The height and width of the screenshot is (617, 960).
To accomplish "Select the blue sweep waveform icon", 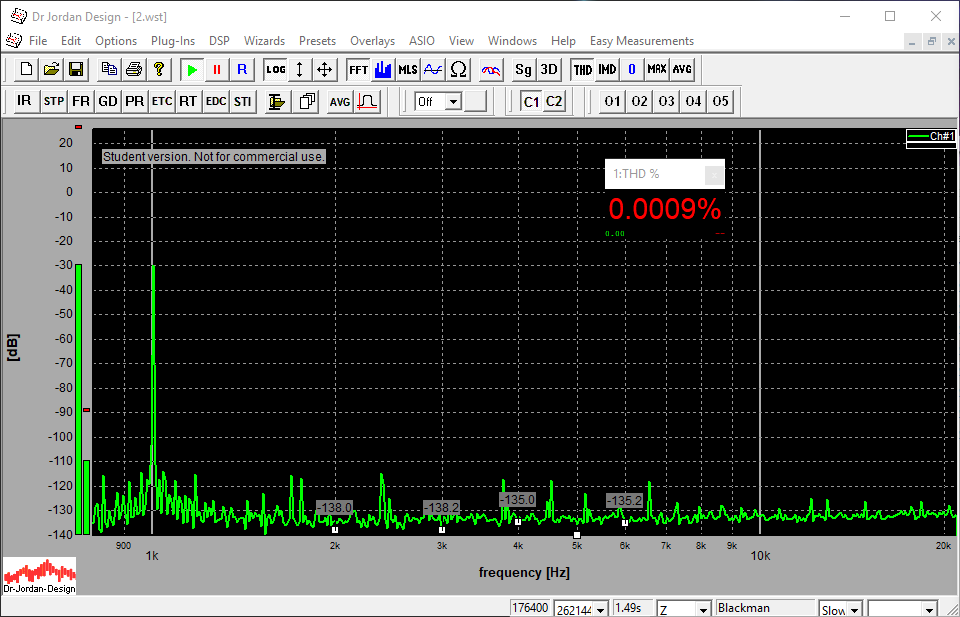I will click(433, 69).
